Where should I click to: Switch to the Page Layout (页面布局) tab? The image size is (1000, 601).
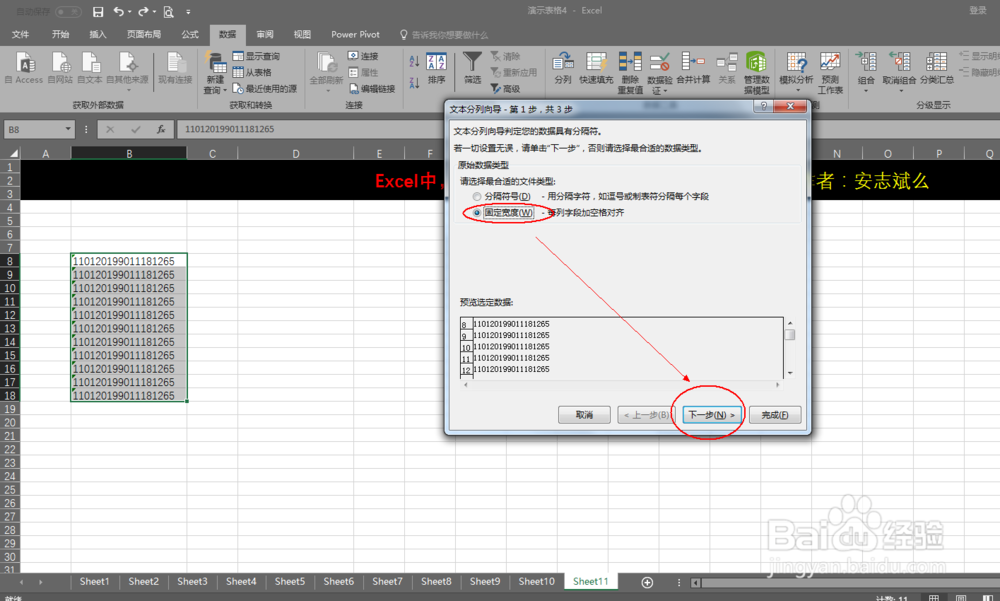[x=143, y=34]
